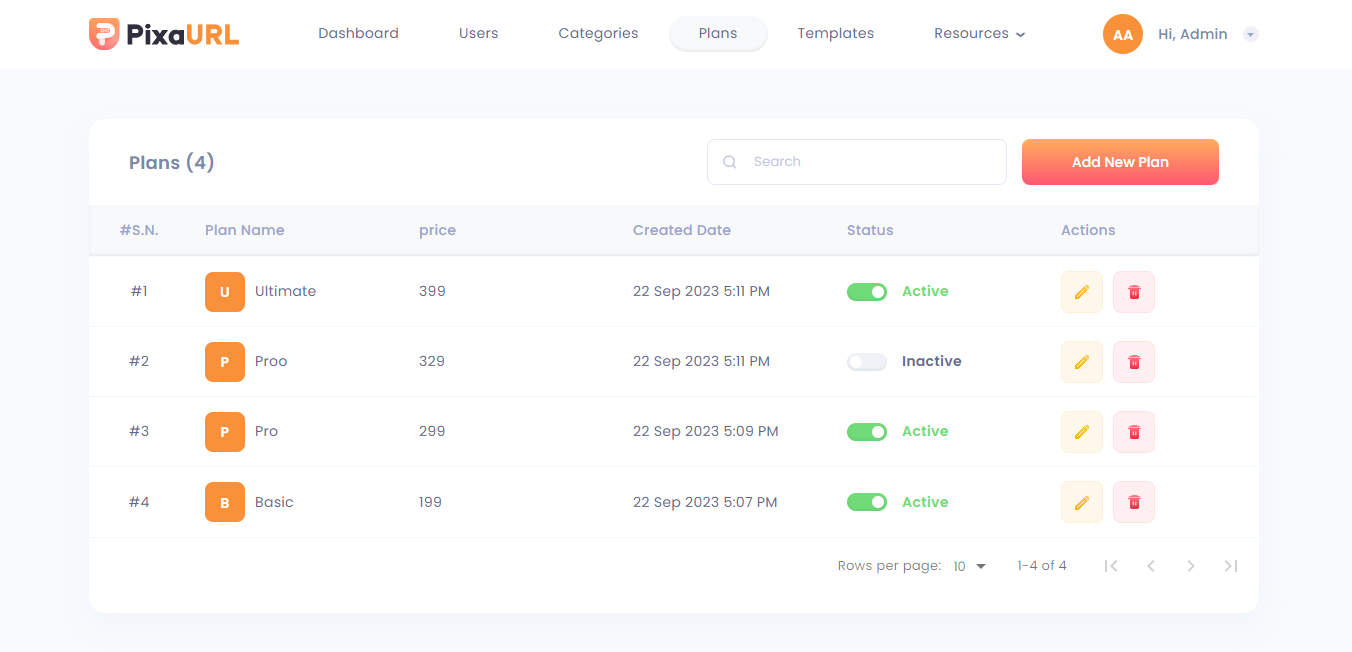1352x652 pixels.
Task: Edit the Ultimate plan with pencil icon
Action: [x=1081, y=292]
